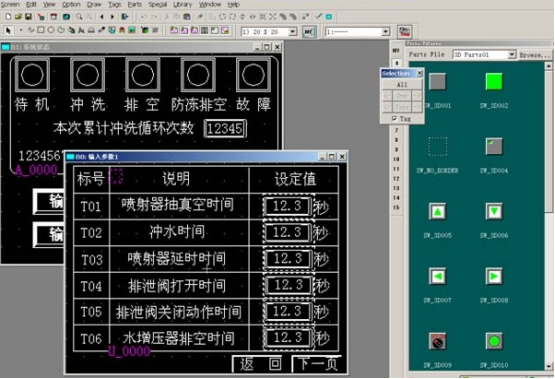Pick the SW_3D001 gray switch part
This screenshot has height=379, width=555.
click(x=437, y=82)
